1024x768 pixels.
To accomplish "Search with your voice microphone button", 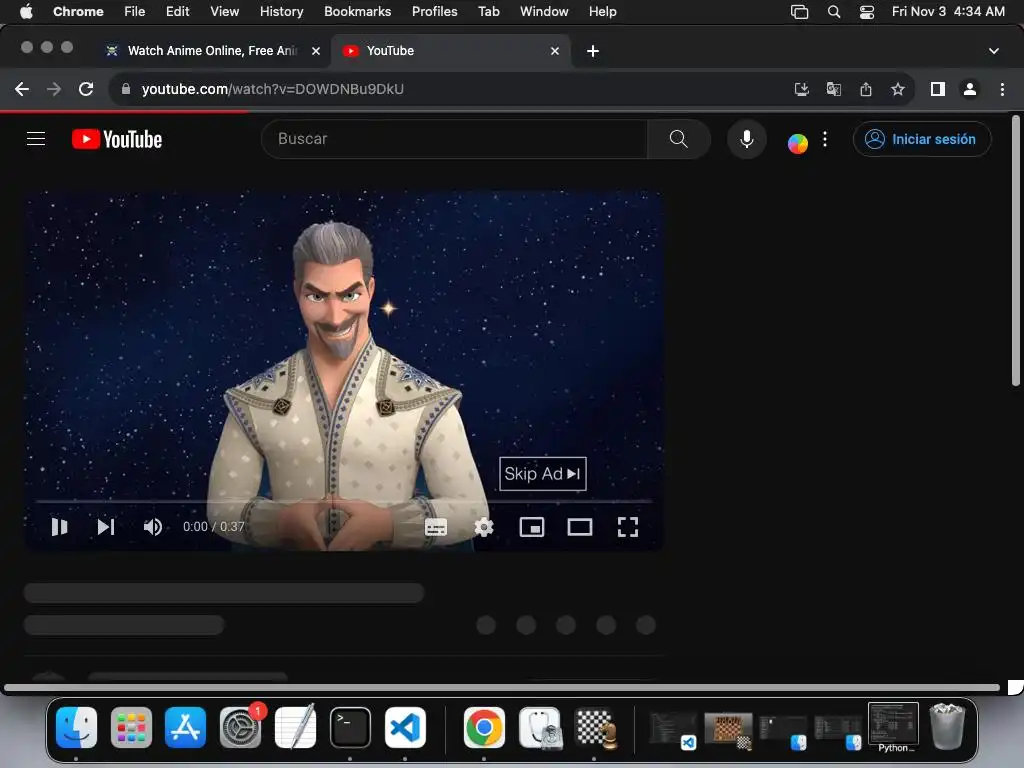I will tap(746, 139).
